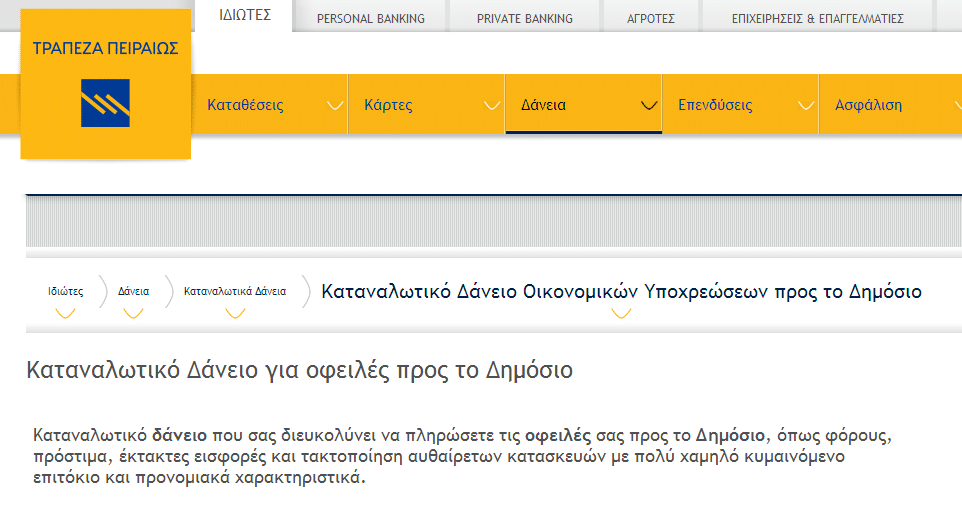Click the bold word δάνειο in paragraph
This screenshot has width=962, height=513.
coord(180,436)
